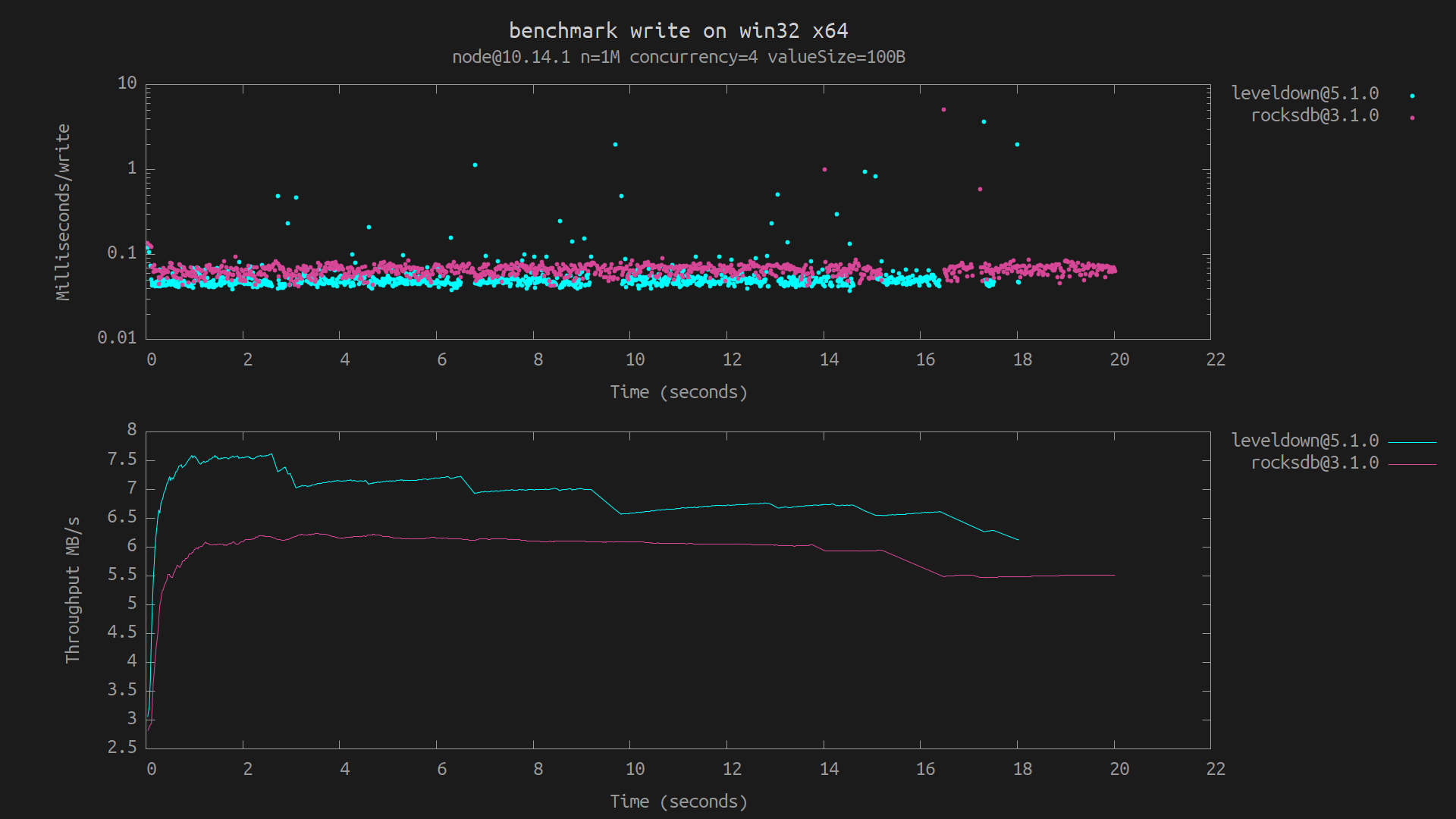Click the chart title 'benchmark write on win32 x64'
The image size is (1456, 819).
click(678, 31)
